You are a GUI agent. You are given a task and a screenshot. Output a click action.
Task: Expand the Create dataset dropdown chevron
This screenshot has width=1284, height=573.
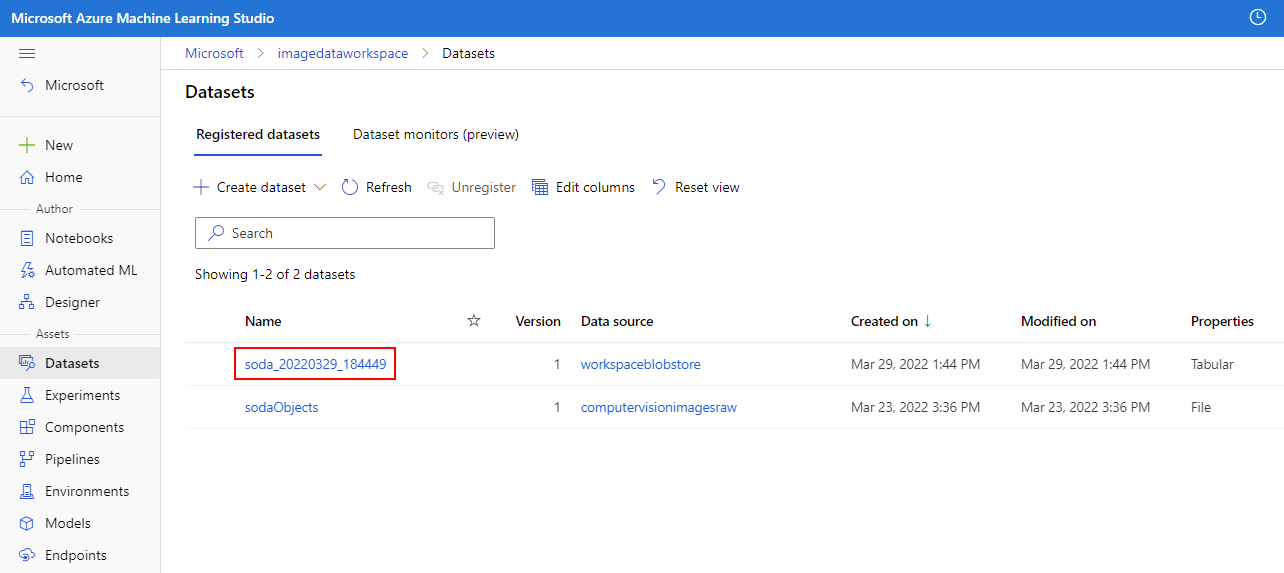[x=320, y=187]
